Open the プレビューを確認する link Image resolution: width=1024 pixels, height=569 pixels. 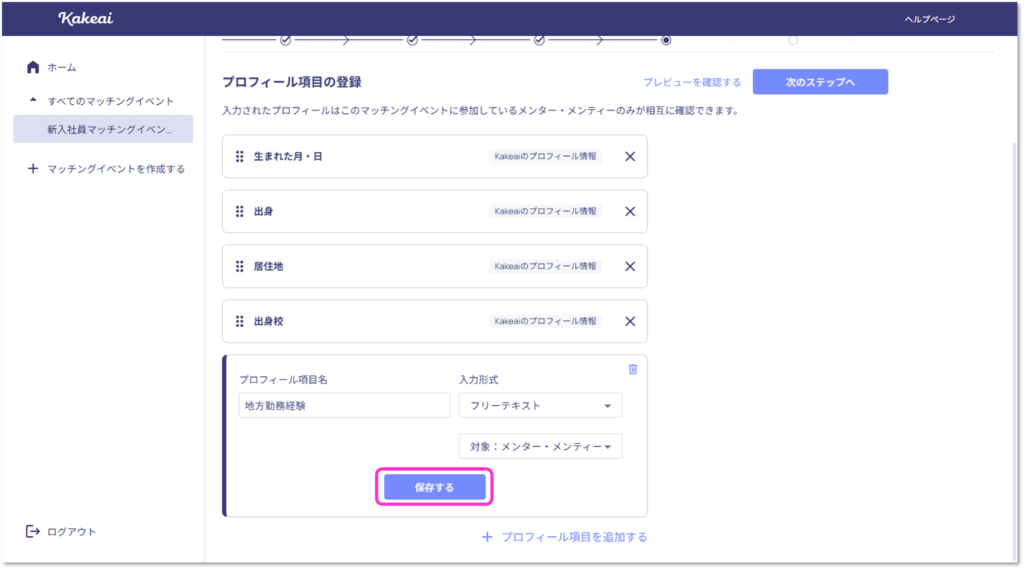click(x=692, y=82)
